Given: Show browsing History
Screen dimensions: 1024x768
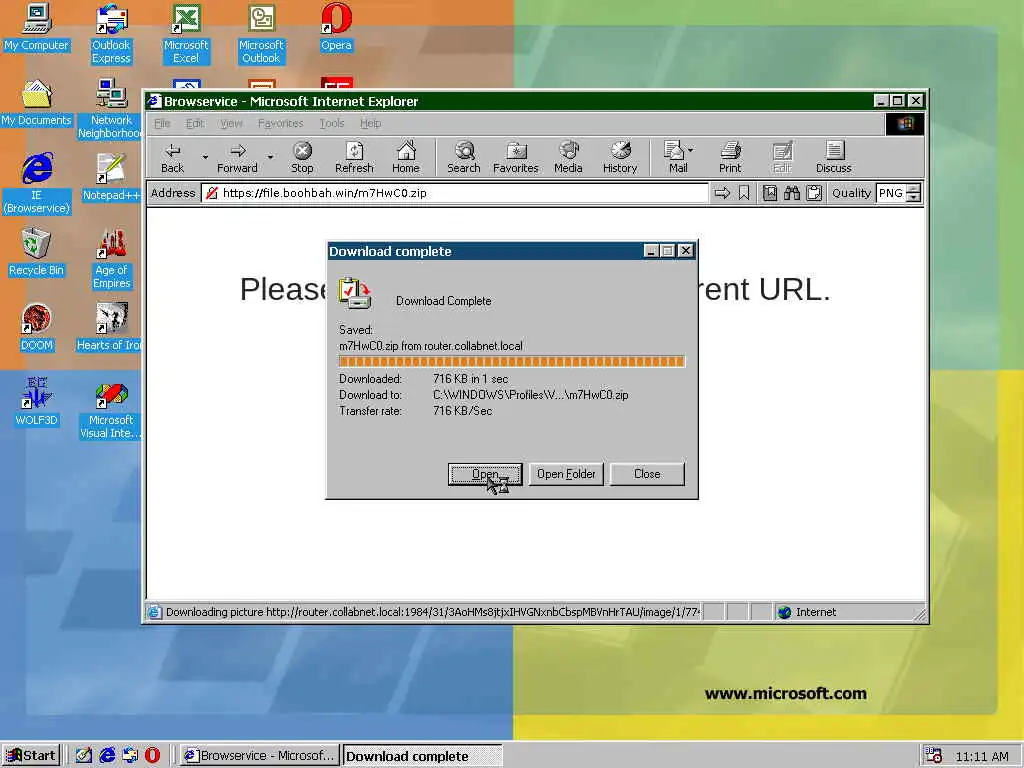Looking at the screenshot, I should (620, 158).
